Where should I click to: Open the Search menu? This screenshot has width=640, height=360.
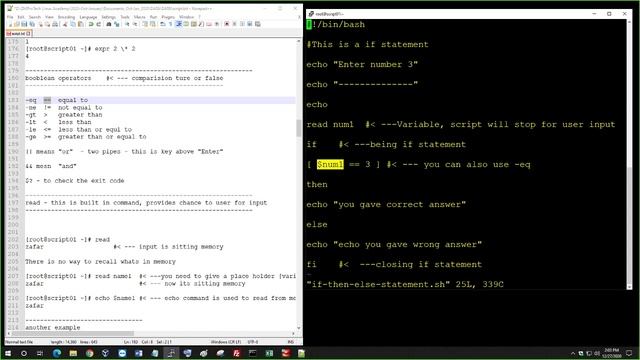(x=35, y=17)
